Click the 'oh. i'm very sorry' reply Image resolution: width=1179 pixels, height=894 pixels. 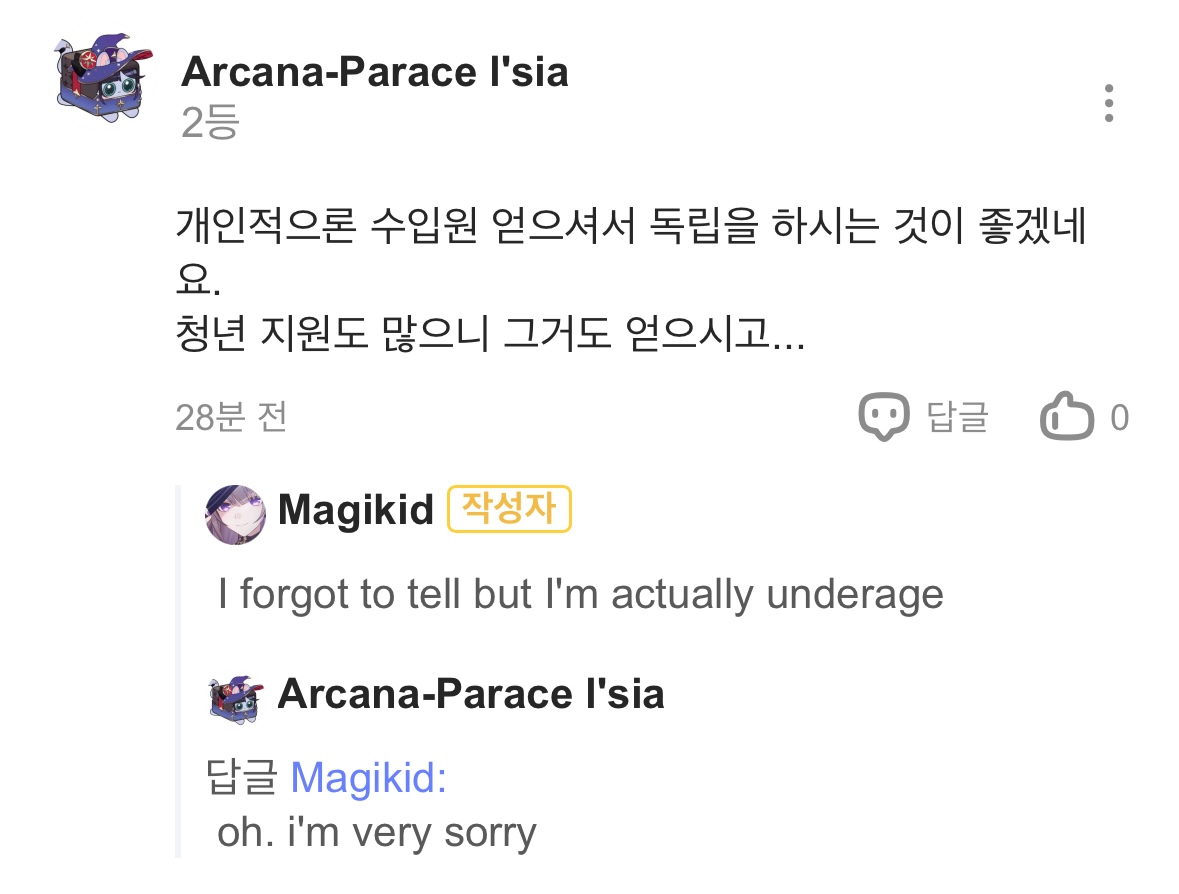tap(377, 832)
